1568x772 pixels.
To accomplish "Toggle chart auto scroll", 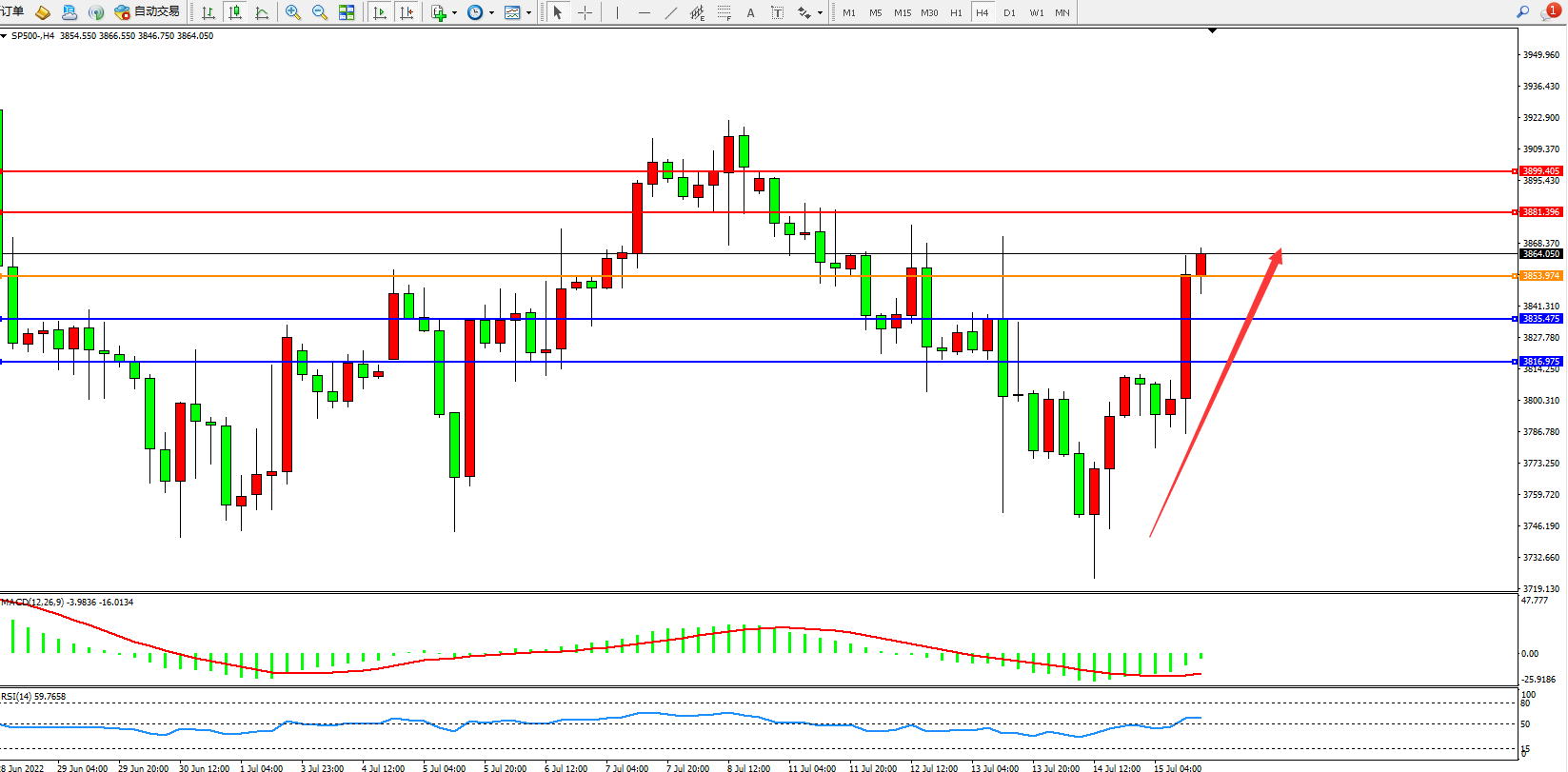I will point(380,12).
